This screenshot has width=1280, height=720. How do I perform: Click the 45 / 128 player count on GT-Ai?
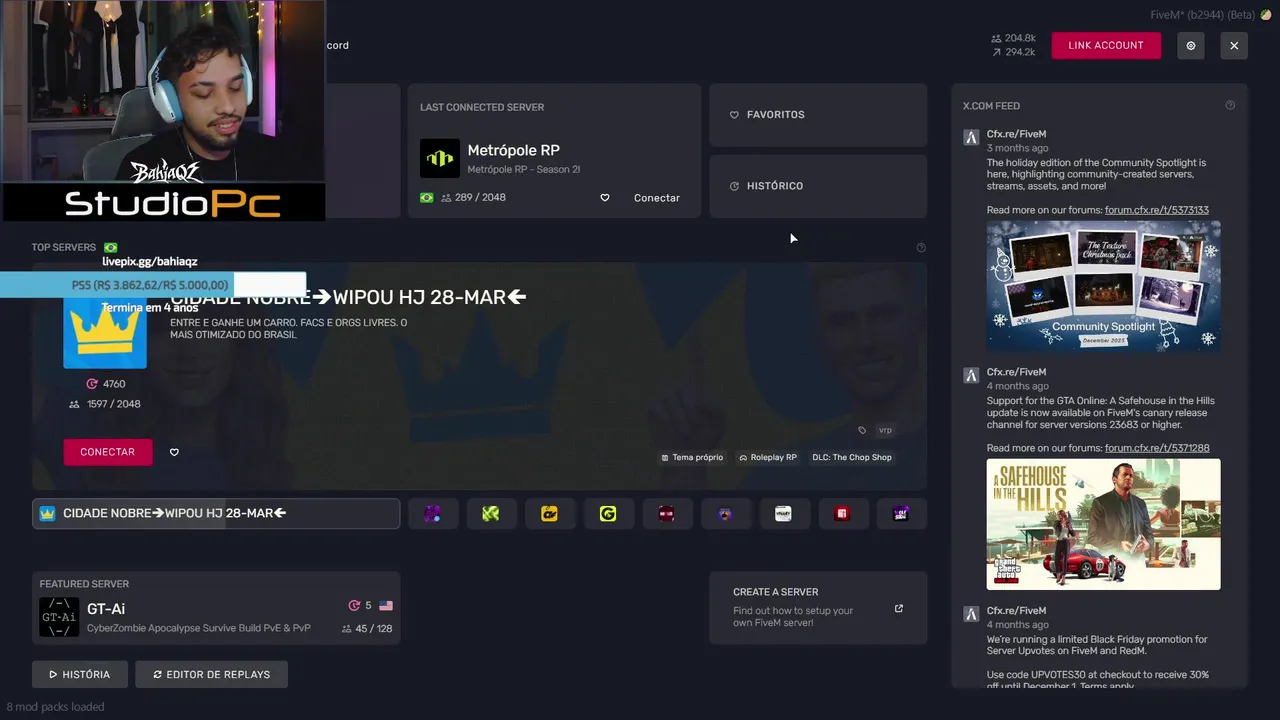coord(367,629)
